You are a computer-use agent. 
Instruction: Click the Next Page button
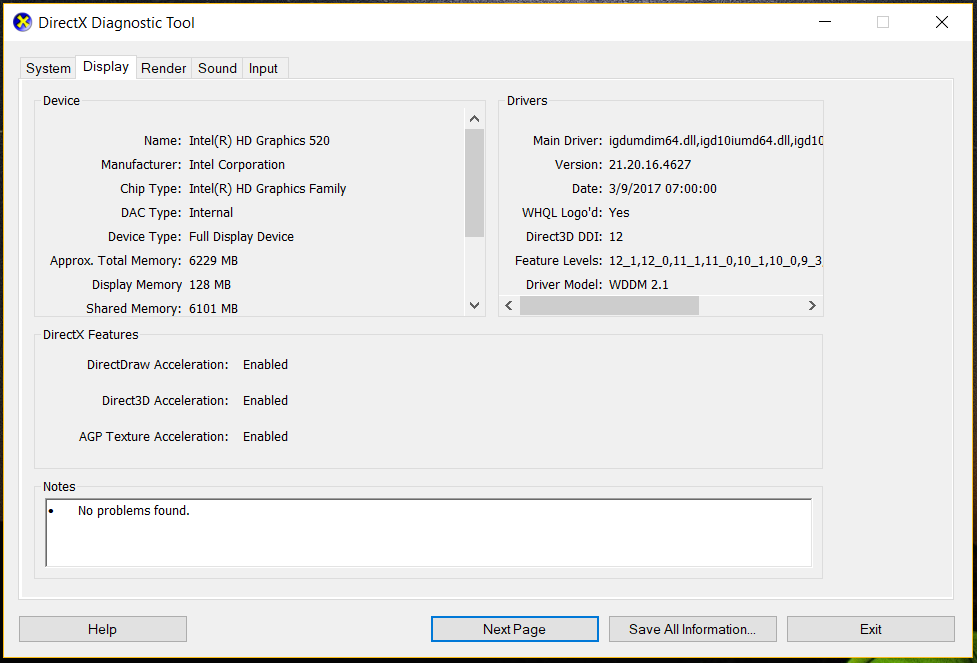(x=515, y=629)
